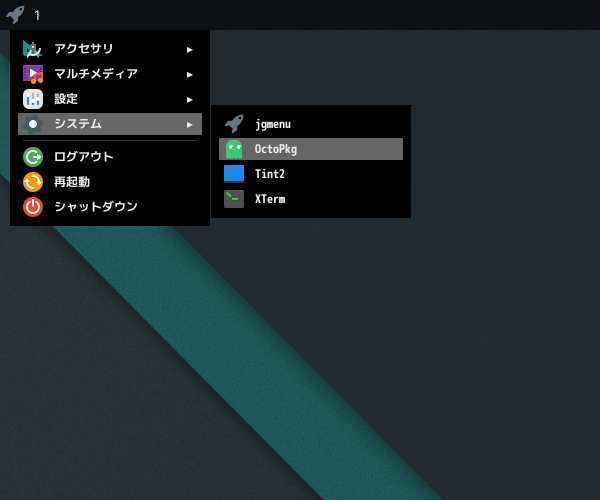Click the rocket launcher icon in the panel
The height and width of the screenshot is (500, 600).
pos(15,15)
